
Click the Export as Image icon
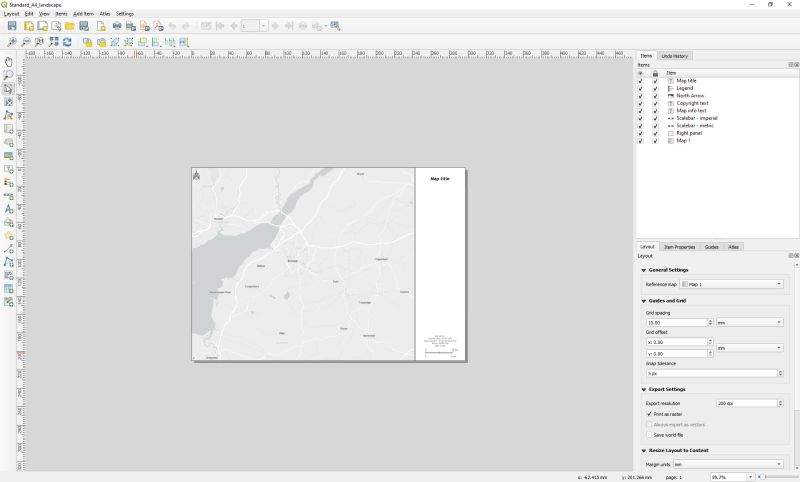point(131,26)
